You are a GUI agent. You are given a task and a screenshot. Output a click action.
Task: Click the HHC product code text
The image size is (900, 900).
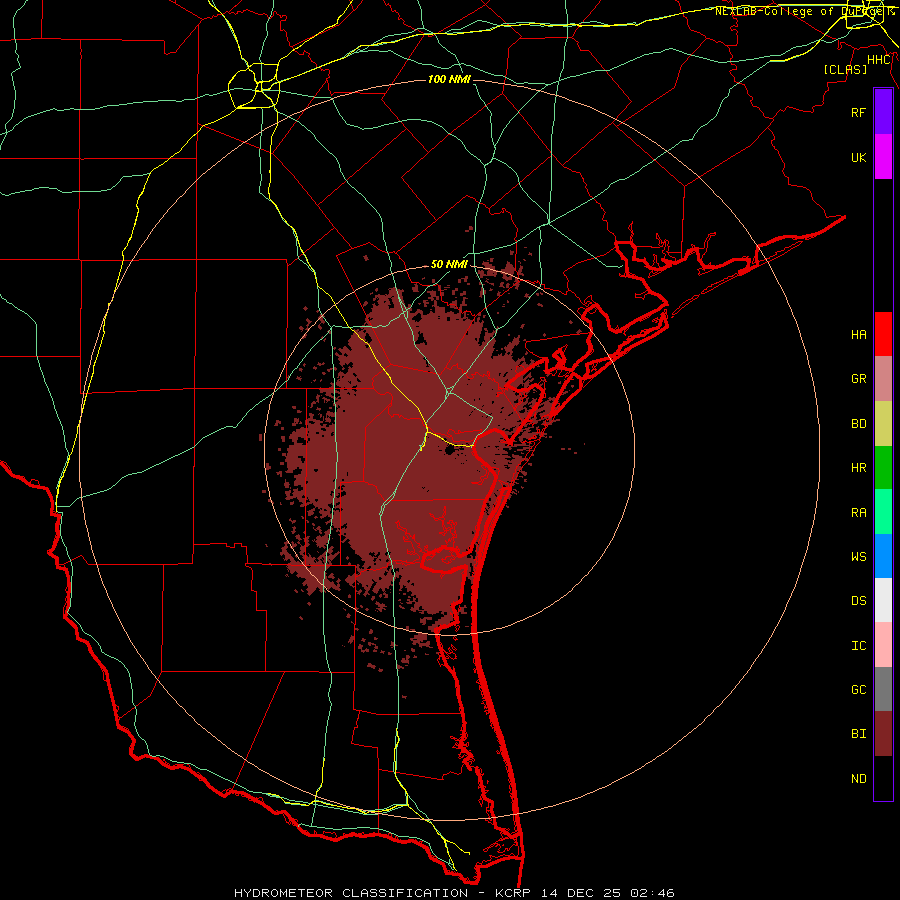[x=878, y=60]
